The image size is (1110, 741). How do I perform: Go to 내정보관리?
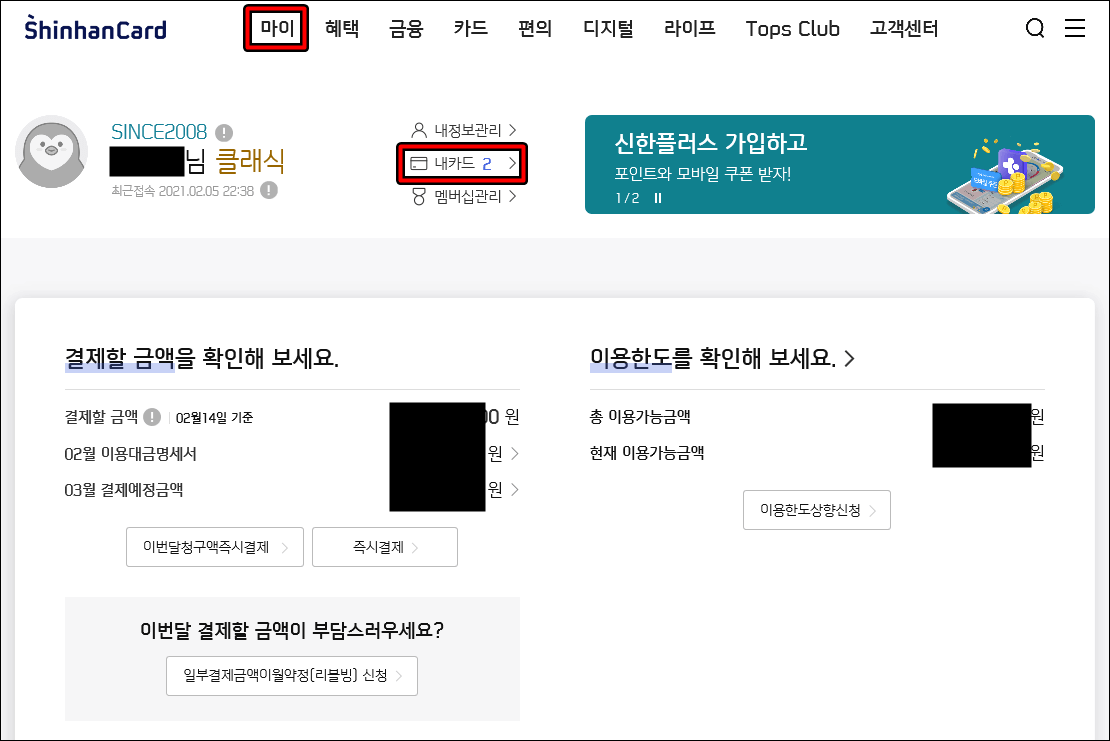tap(464, 130)
